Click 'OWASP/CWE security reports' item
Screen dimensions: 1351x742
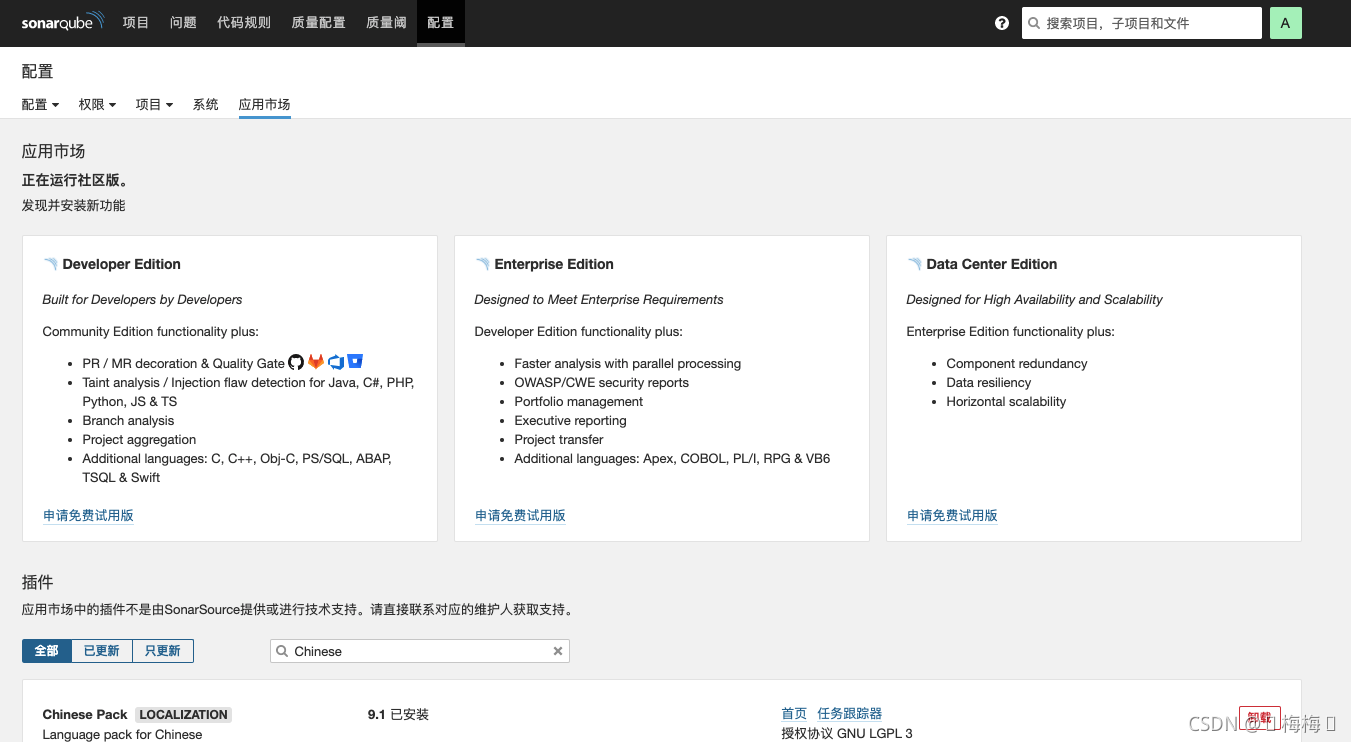pos(601,382)
